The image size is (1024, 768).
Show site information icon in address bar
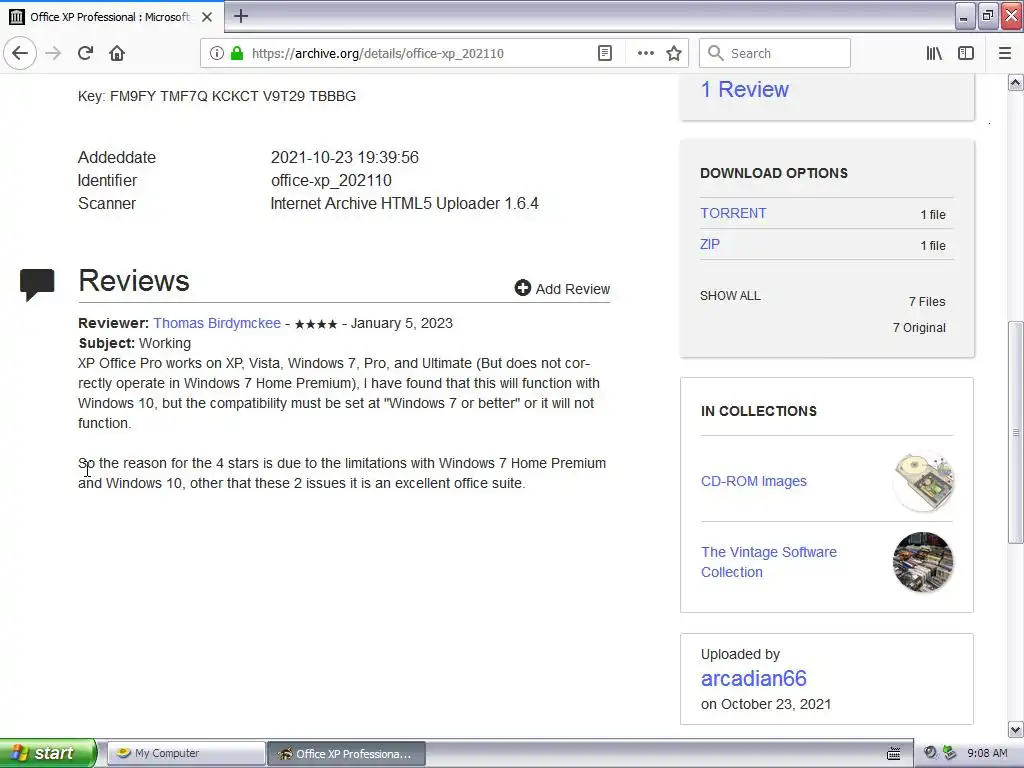pyautogui.click(x=216, y=54)
